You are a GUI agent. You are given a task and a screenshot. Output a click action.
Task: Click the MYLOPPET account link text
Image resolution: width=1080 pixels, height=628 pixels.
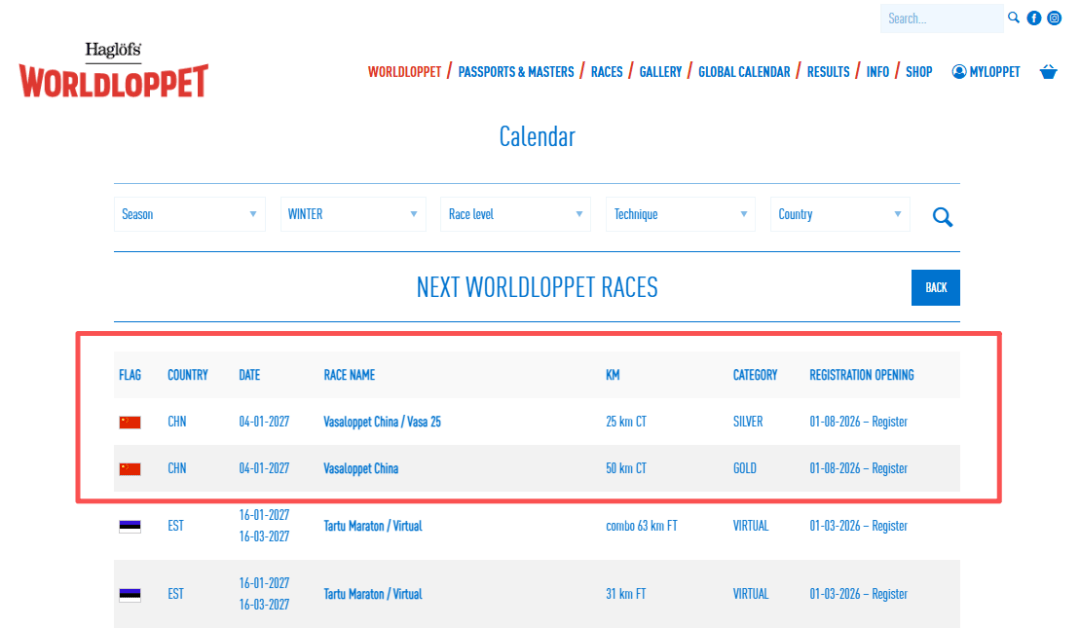[x=995, y=72]
